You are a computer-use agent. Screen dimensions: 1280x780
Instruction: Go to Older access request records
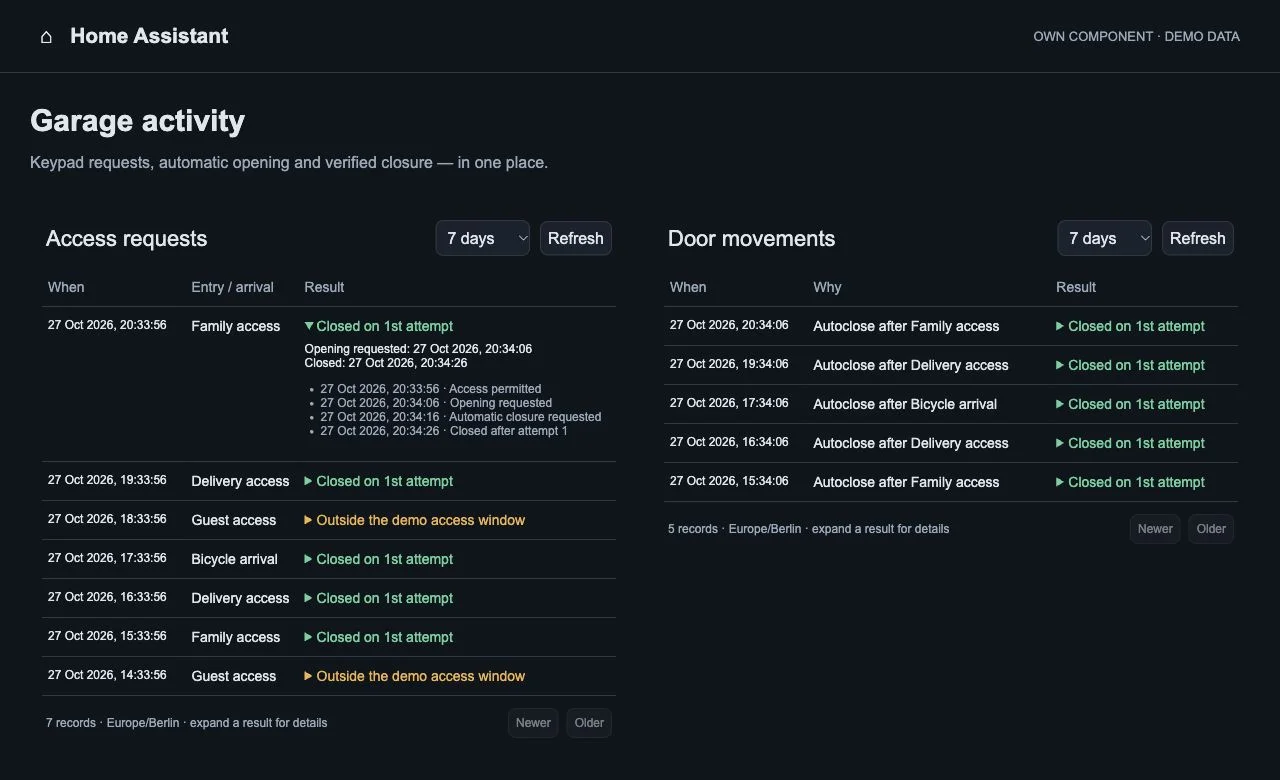(x=589, y=723)
